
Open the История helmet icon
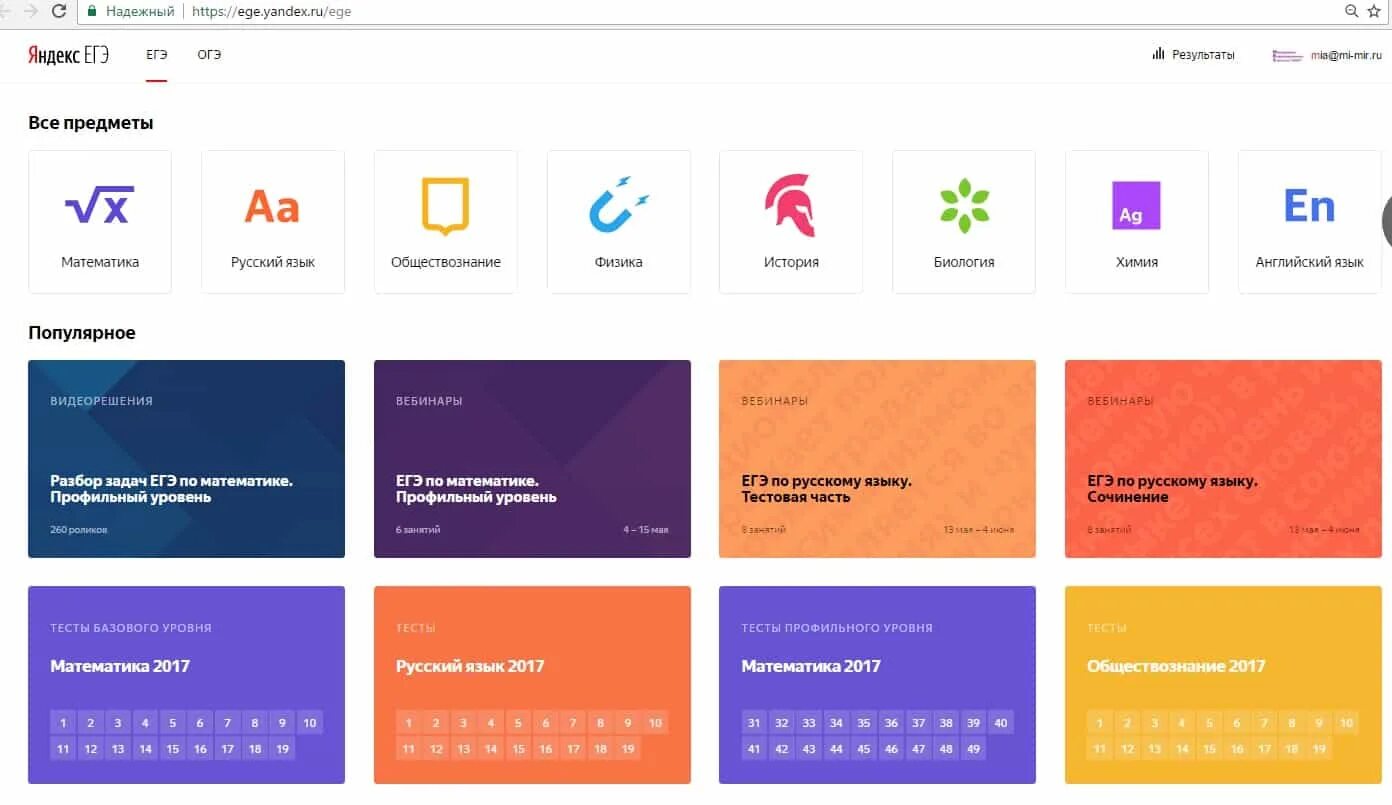tap(790, 205)
